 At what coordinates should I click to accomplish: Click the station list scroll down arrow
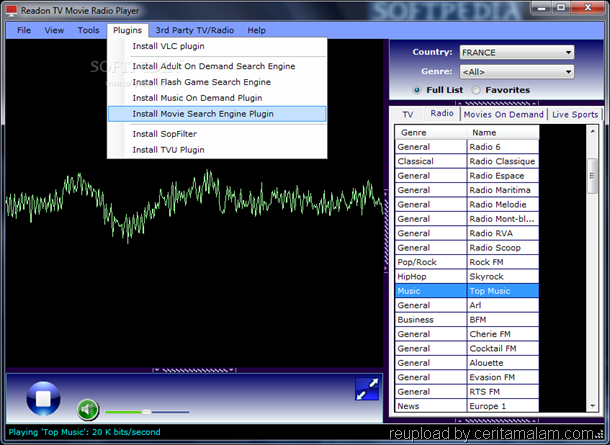click(592, 406)
